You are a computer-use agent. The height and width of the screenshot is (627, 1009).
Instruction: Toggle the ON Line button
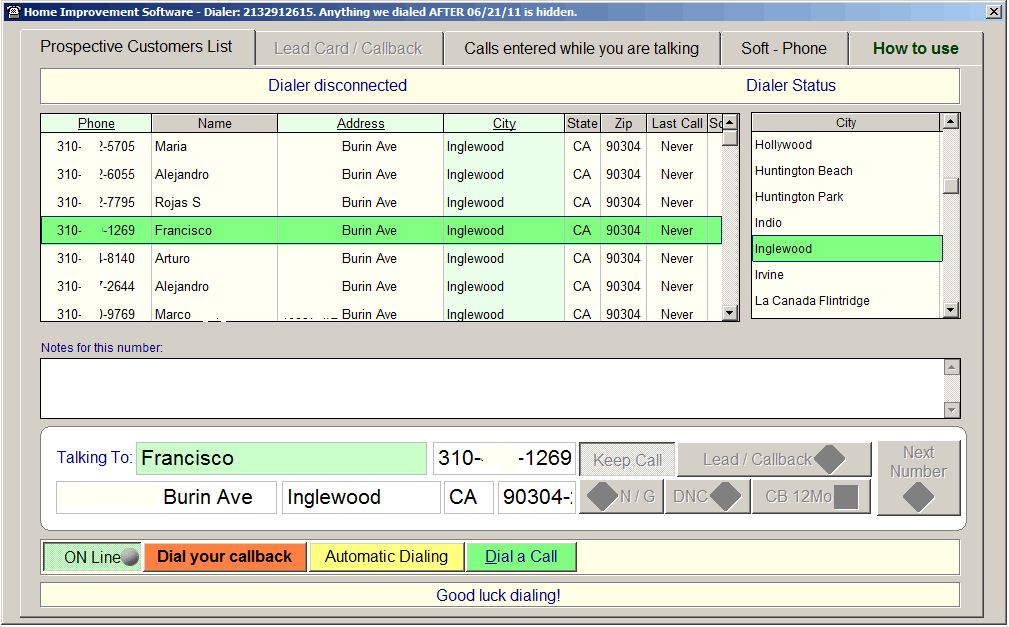pyautogui.click(x=92, y=557)
